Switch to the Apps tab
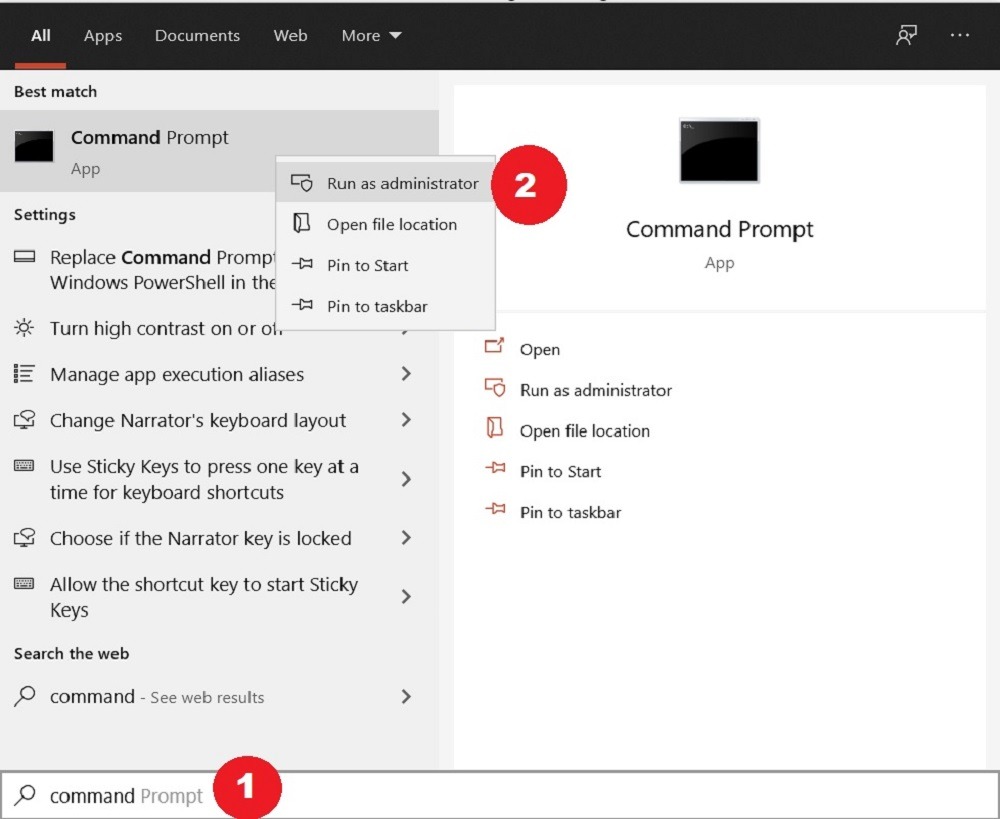The width and height of the screenshot is (1000, 819). pos(102,35)
